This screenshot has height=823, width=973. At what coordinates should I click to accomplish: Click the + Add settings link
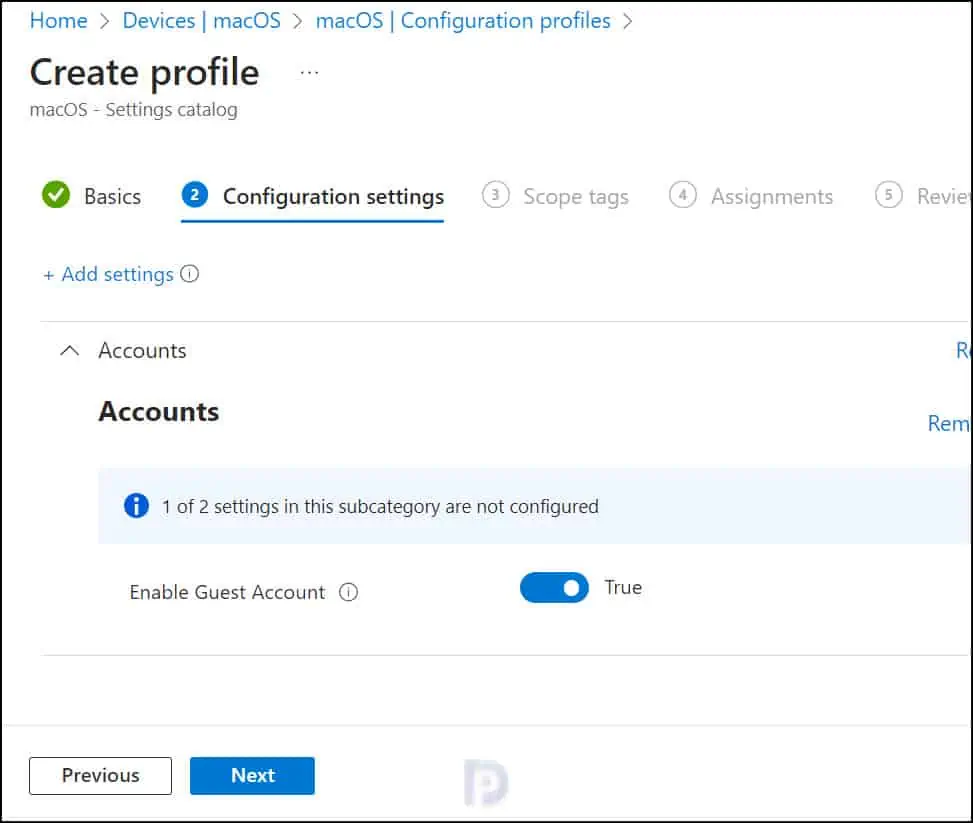(x=108, y=274)
